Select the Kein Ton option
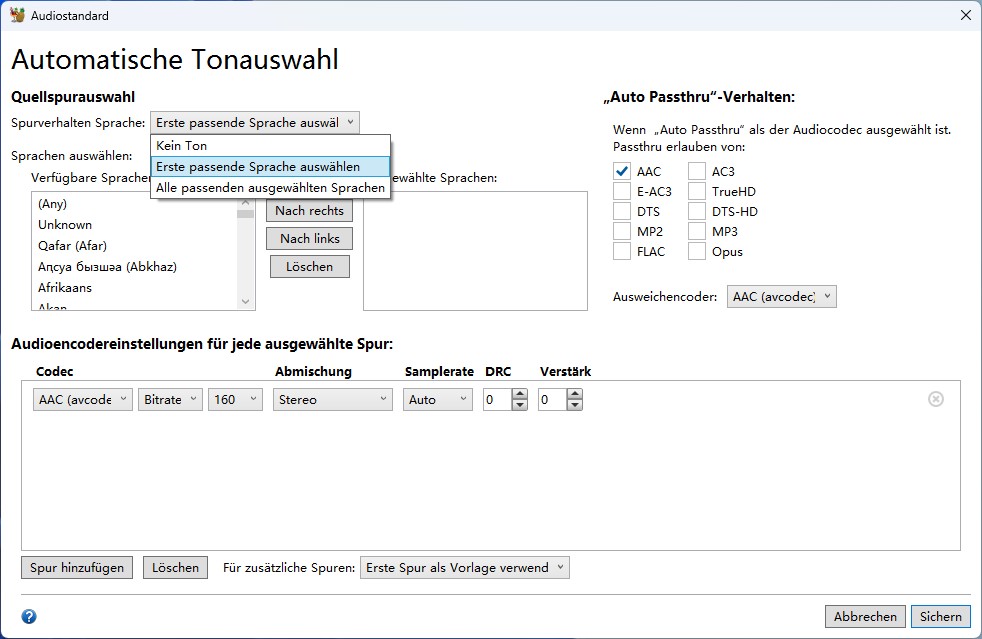982x639 pixels. (271, 145)
